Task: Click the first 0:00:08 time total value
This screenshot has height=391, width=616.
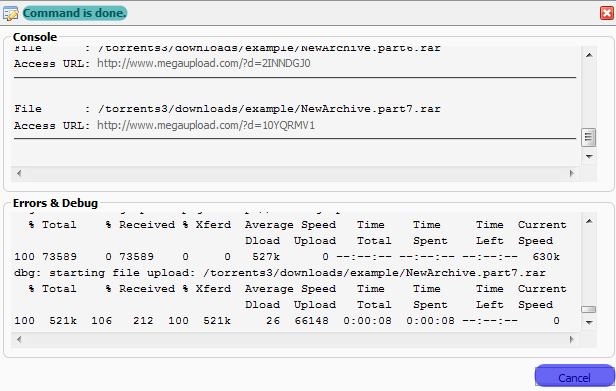Action: click(x=367, y=321)
